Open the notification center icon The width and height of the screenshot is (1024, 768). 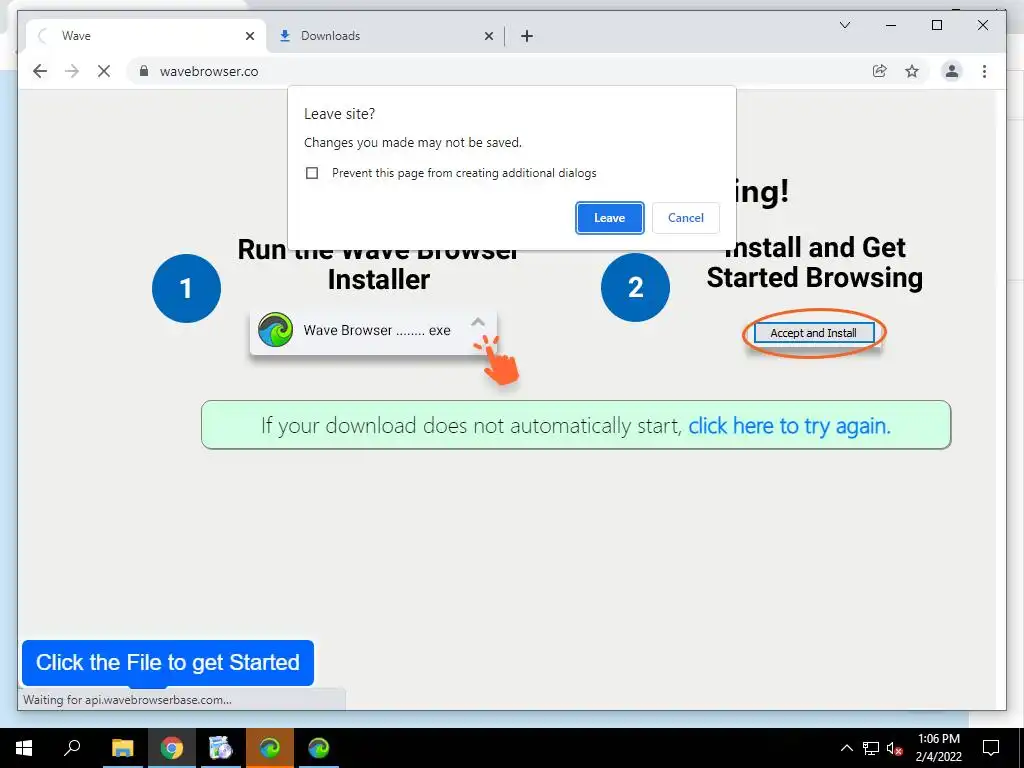[x=991, y=748]
